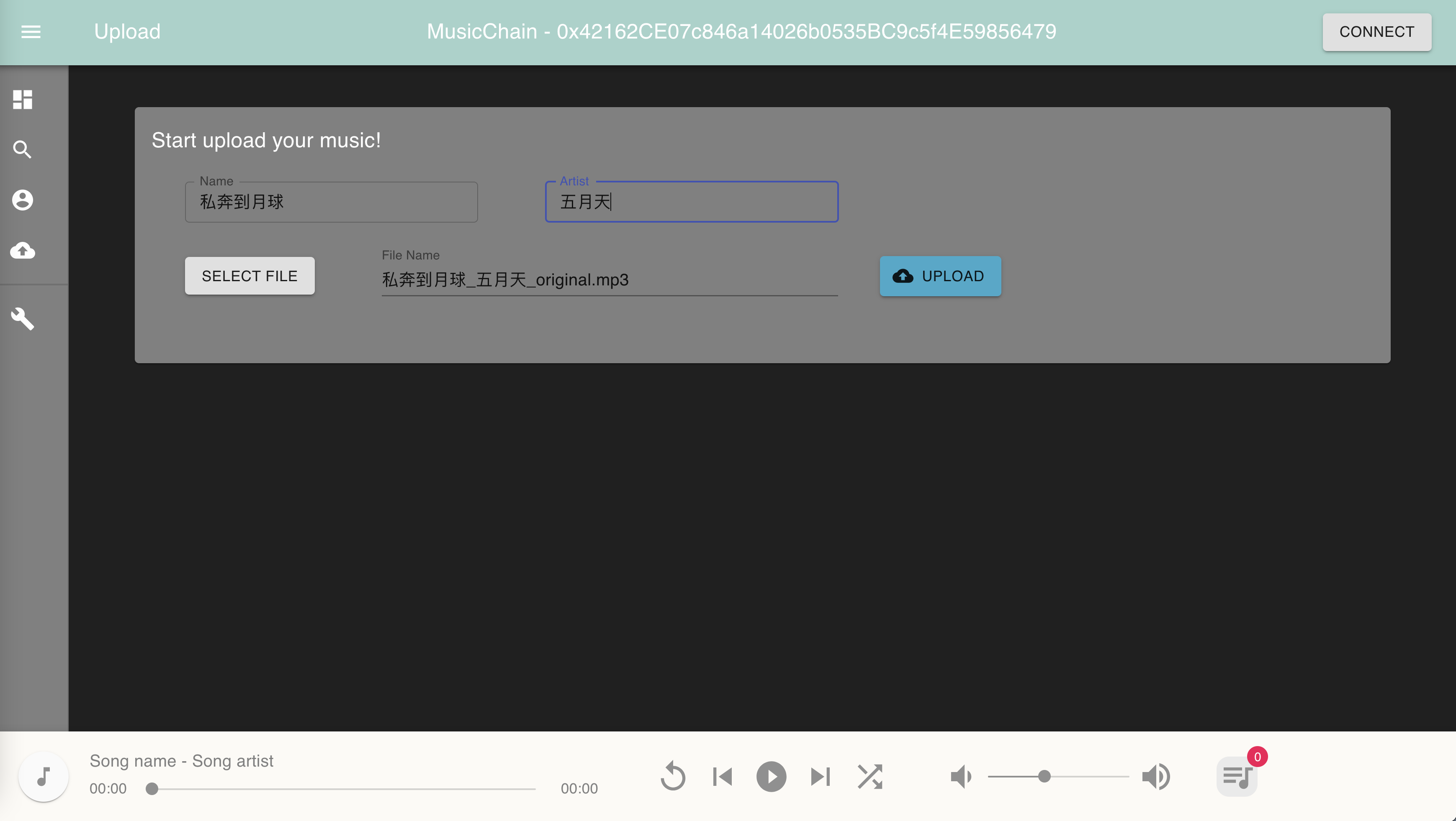Click the CONNECT button
The width and height of the screenshot is (1456, 821).
point(1376,32)
